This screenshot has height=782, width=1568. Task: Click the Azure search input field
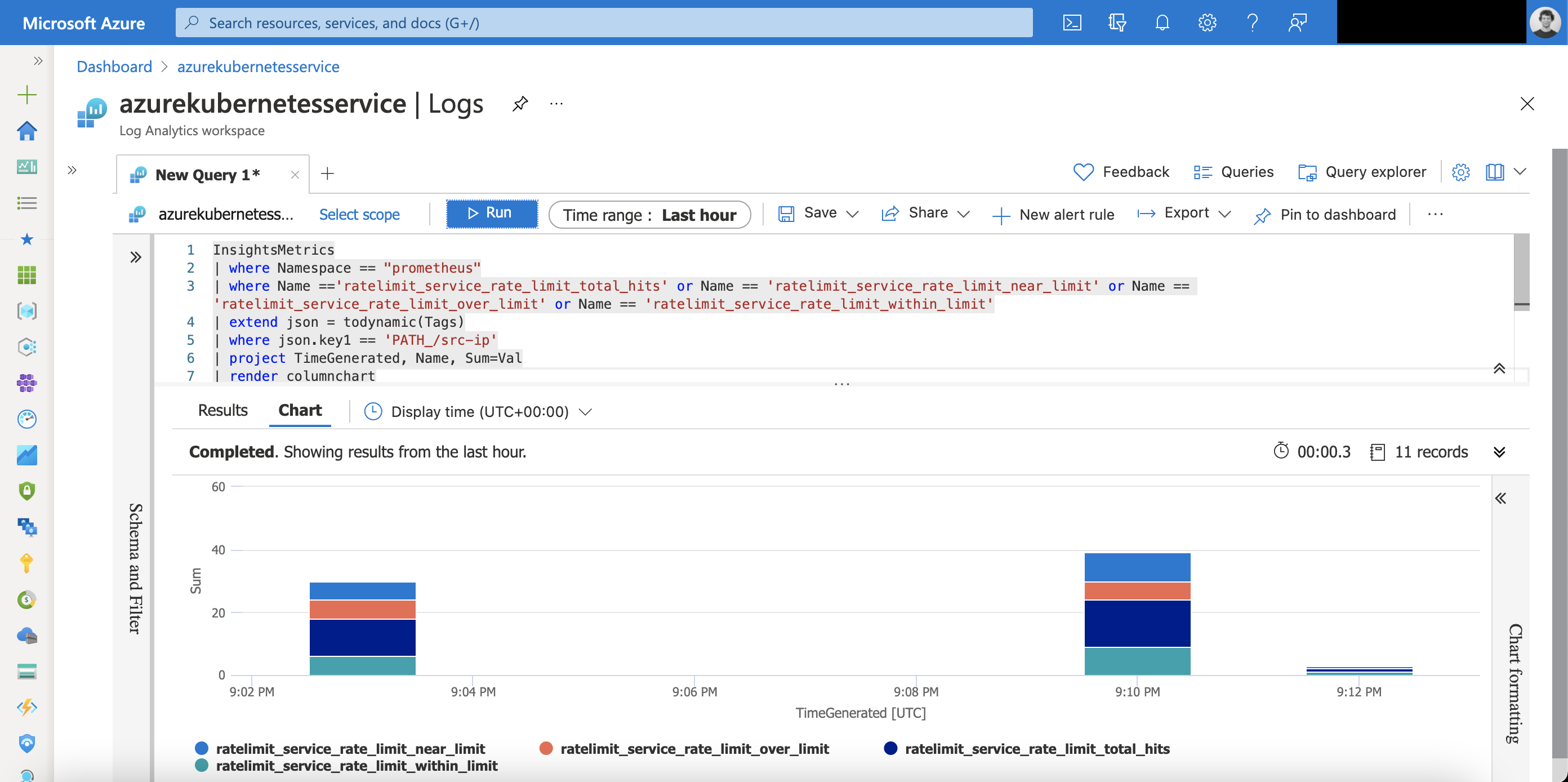pos(603,23)
